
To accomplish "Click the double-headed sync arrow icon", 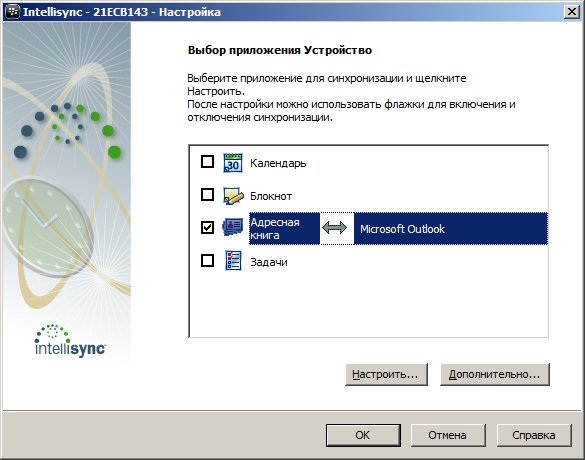I will (x=334, y=228).
